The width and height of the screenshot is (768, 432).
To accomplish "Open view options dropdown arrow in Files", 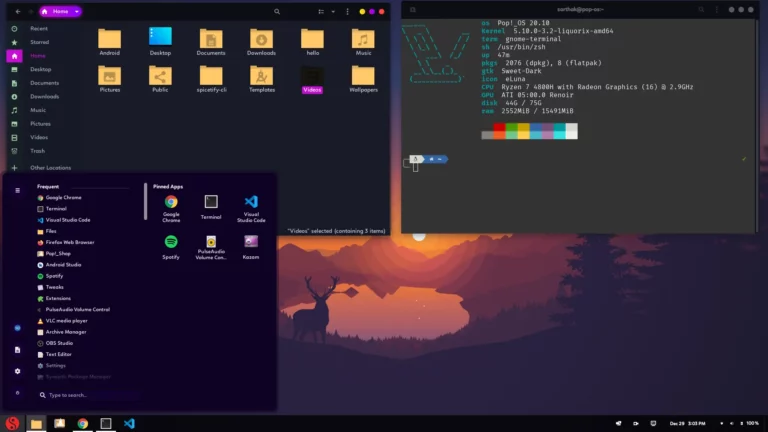I will click(x=333, y=11).
